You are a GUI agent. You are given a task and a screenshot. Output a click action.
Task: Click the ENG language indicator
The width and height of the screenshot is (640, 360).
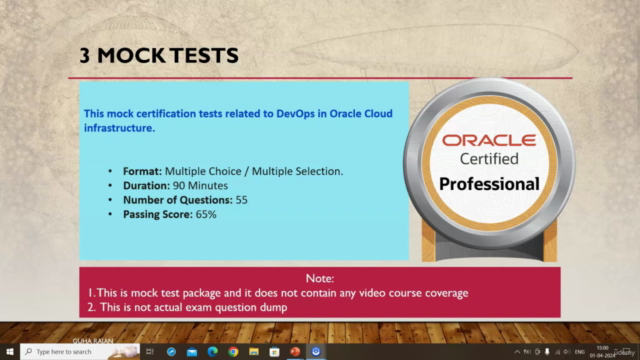580,351
